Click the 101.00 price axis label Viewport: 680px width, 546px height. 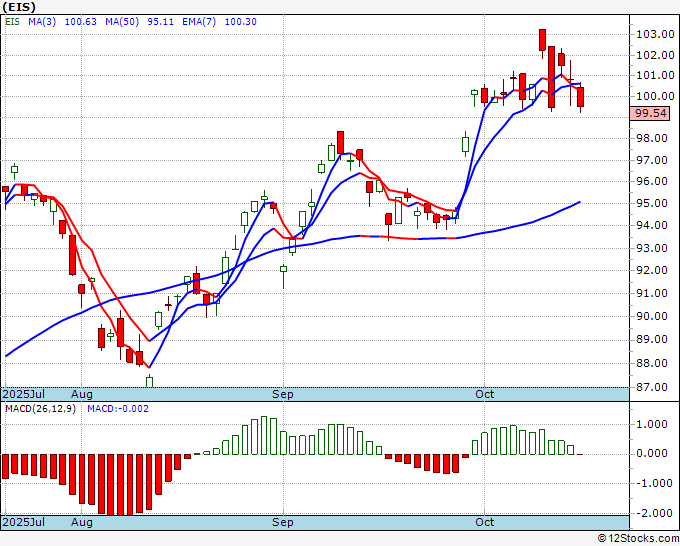655,75
